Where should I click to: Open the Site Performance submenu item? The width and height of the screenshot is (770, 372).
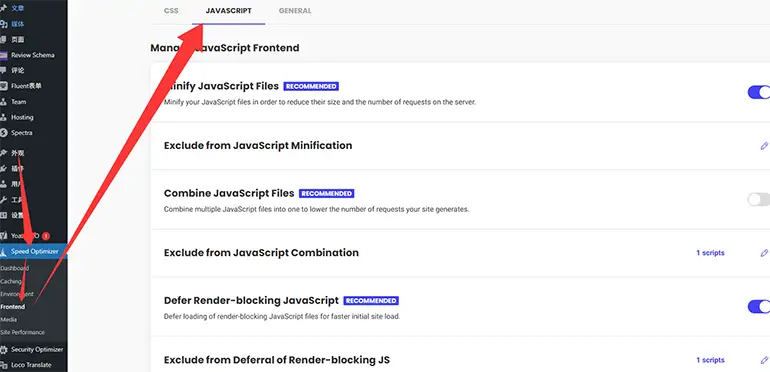(x=22, y=332)
